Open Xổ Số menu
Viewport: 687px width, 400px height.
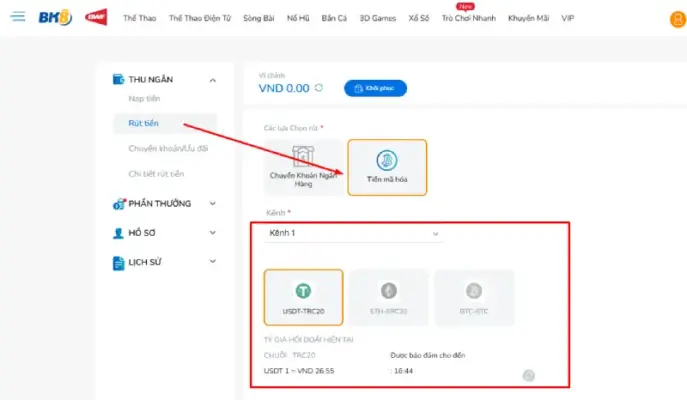(x=418, y=18)
